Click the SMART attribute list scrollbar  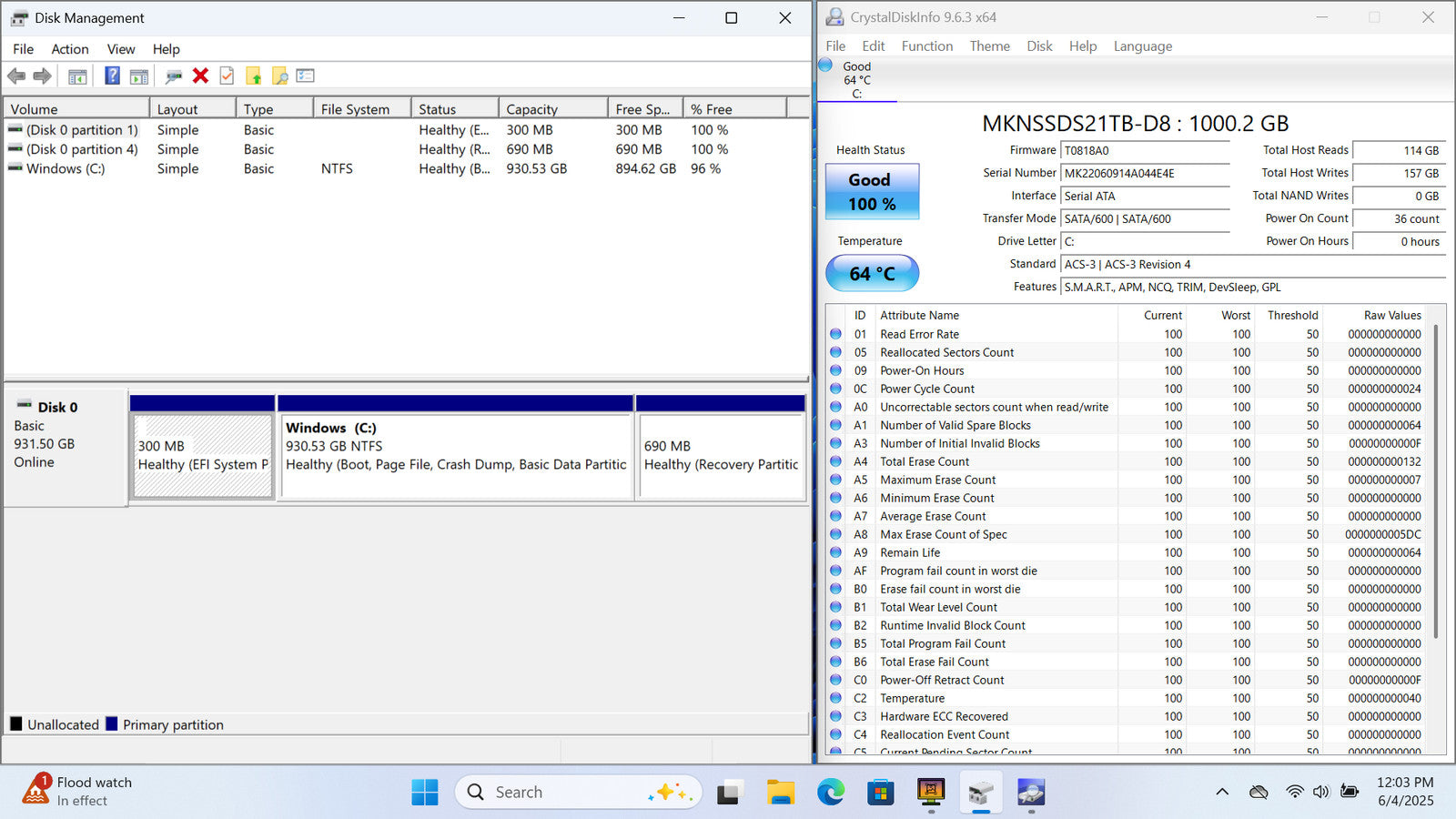(1436, 482)
